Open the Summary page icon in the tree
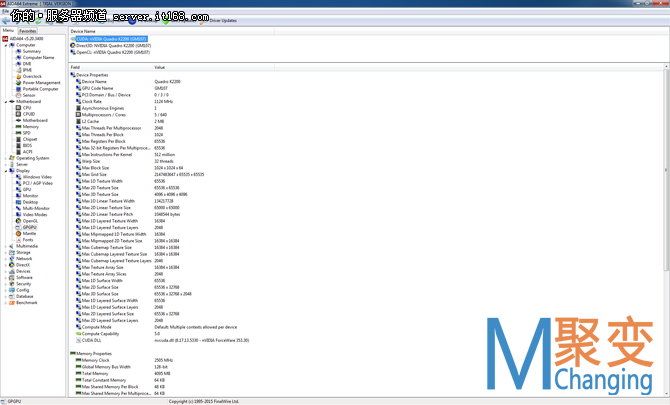The width and height of the screenshot is (670, 405). (x=18, y=51)
